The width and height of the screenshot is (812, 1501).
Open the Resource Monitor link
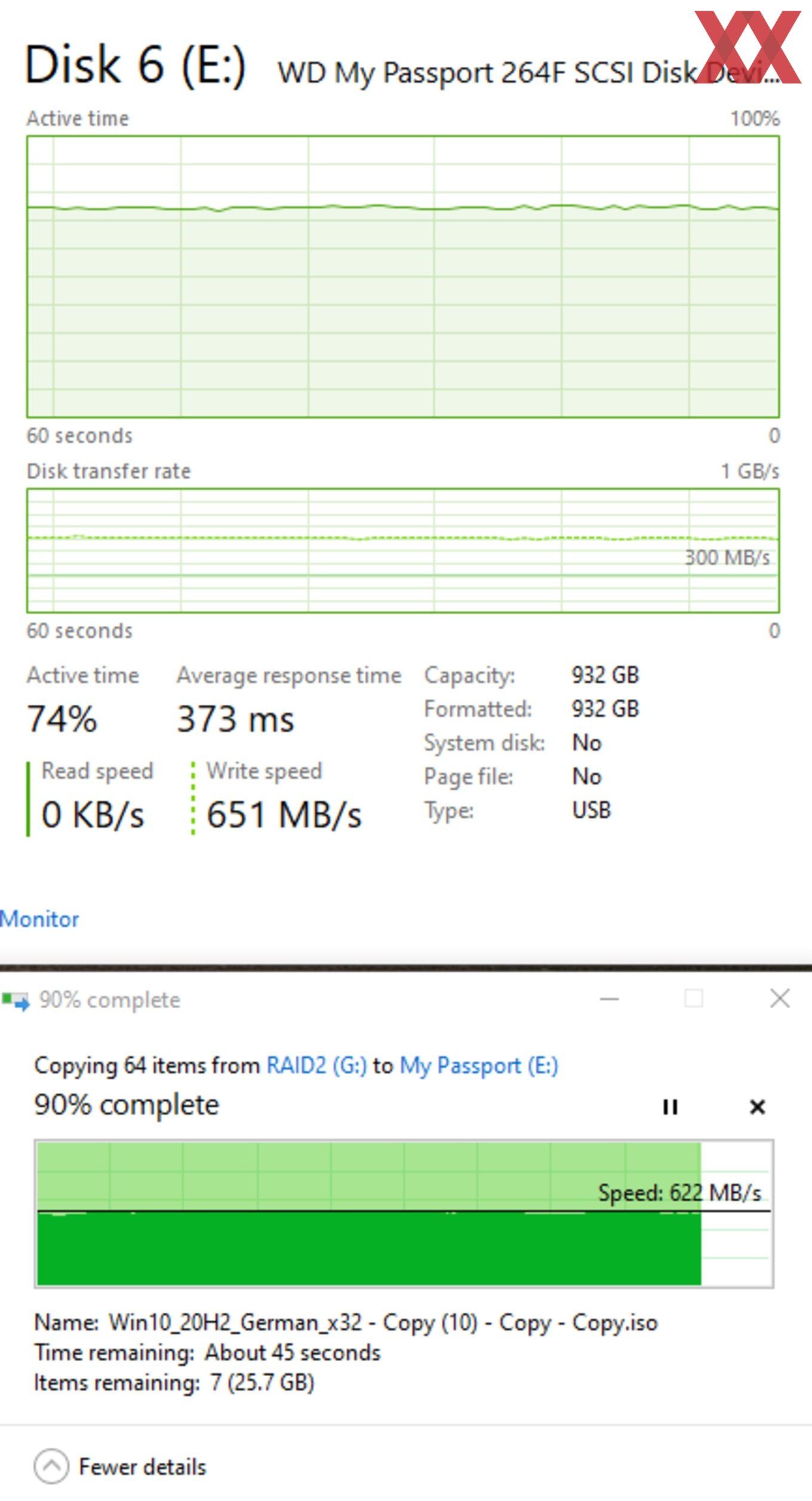pos(39,919)
